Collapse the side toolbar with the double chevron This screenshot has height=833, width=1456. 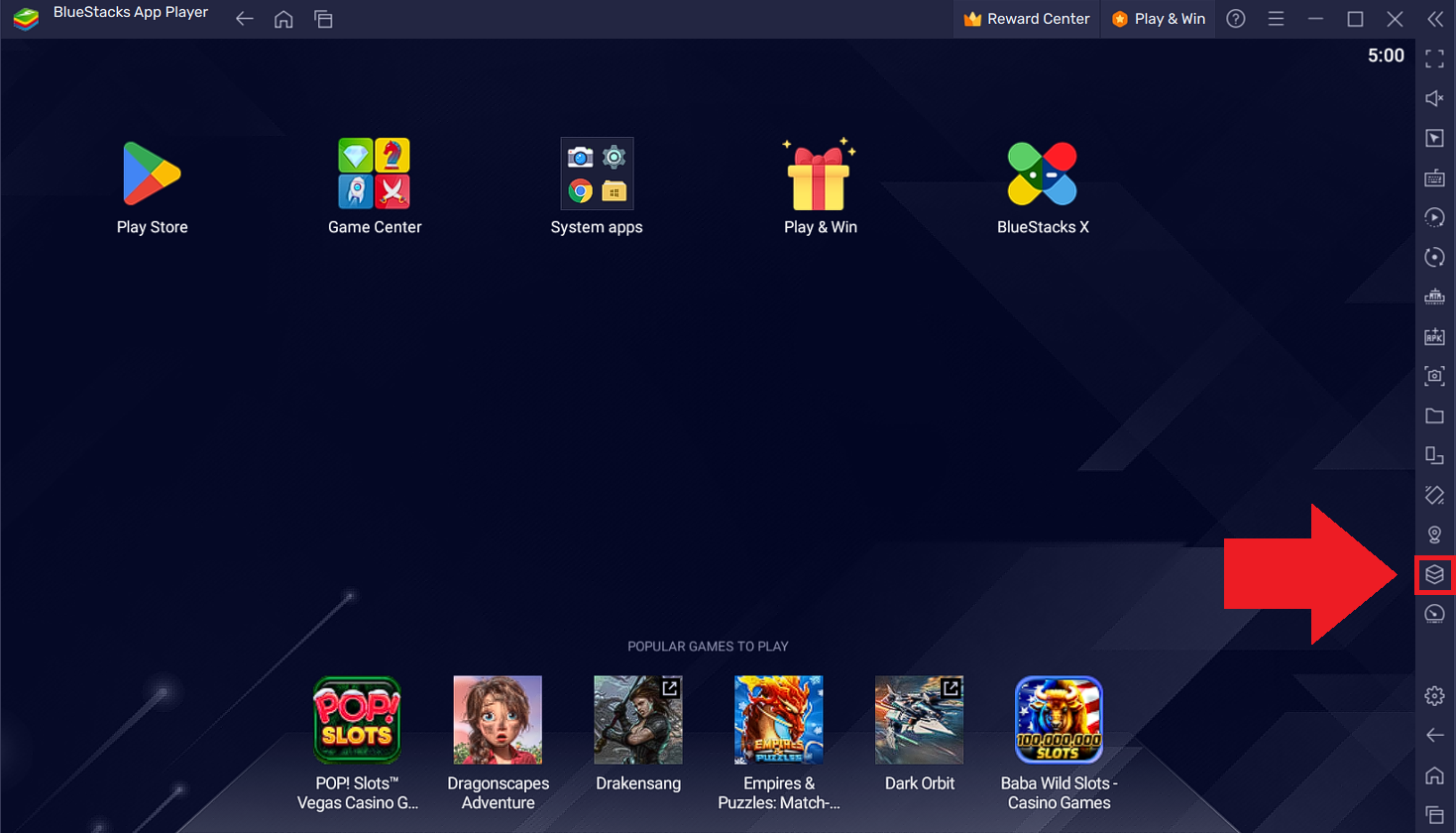1435,19
